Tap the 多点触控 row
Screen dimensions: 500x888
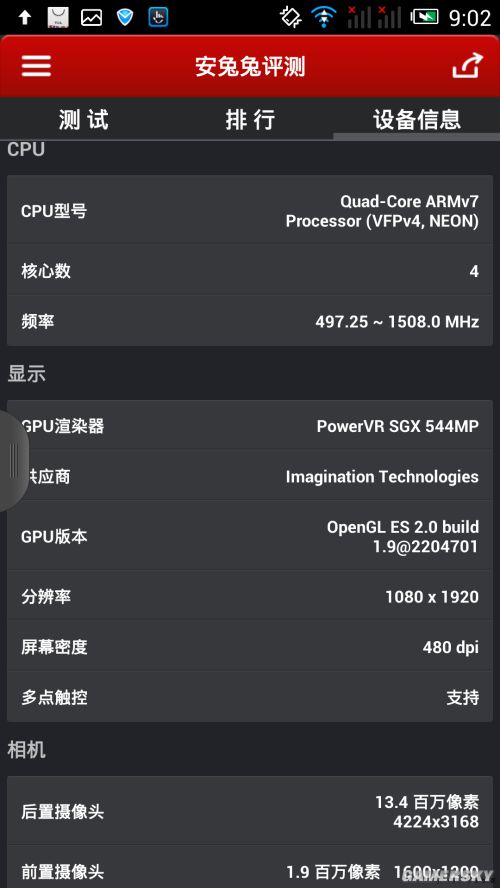(x=250, y=697)
